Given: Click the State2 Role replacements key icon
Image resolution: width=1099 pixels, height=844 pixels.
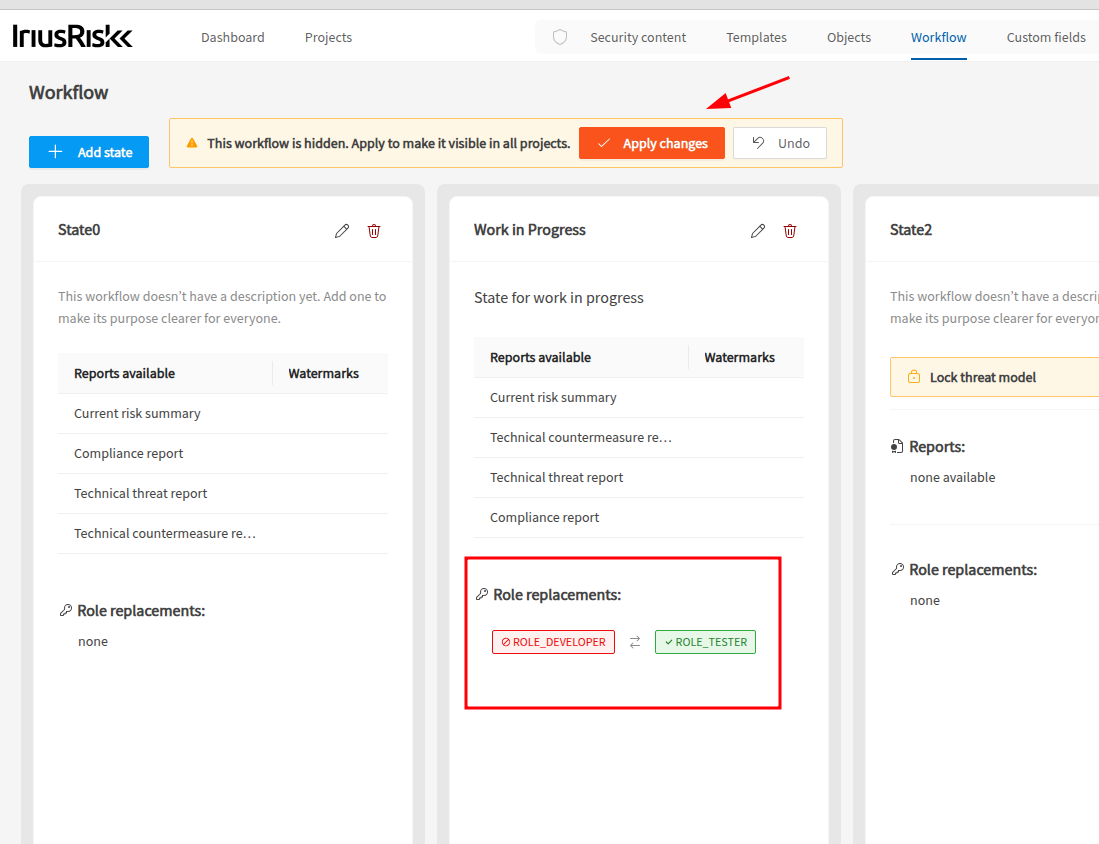Looking at the screenshot, I should point(898,569).
